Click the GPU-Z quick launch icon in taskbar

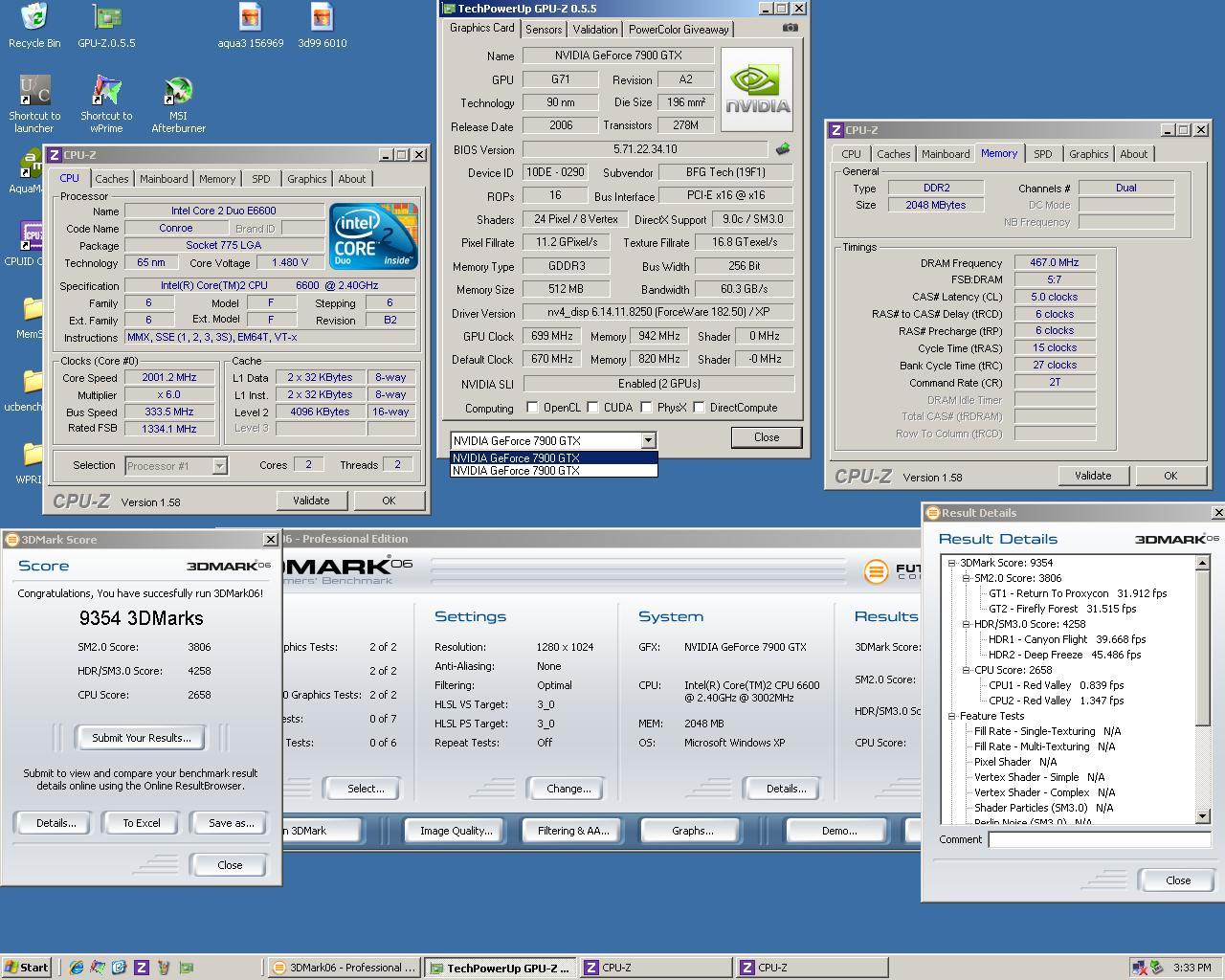pos(186,968)
